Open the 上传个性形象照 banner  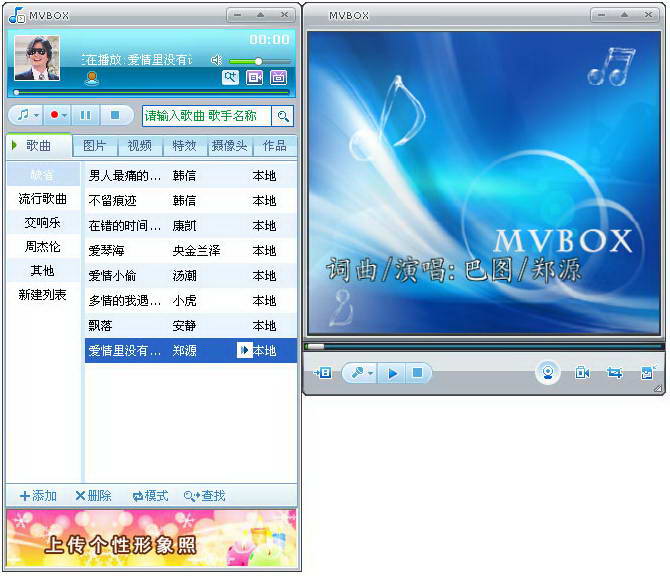point(151,539)
